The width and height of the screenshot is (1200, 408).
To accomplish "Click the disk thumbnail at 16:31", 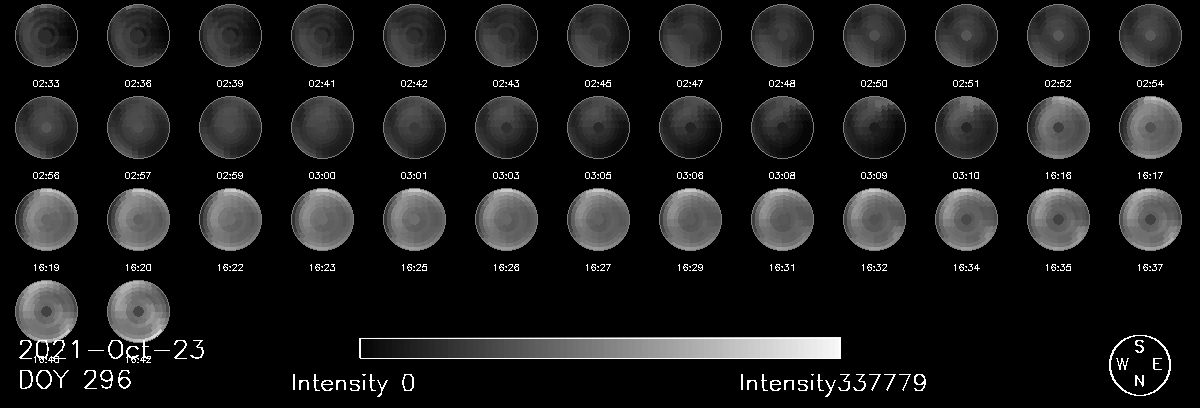I will (782, 219).
